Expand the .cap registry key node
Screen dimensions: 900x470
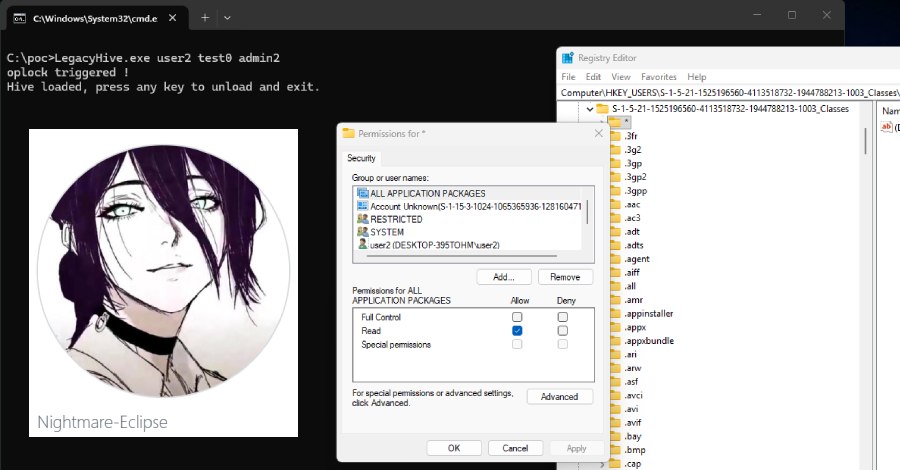pyautogui.click(x=602, y=464)
